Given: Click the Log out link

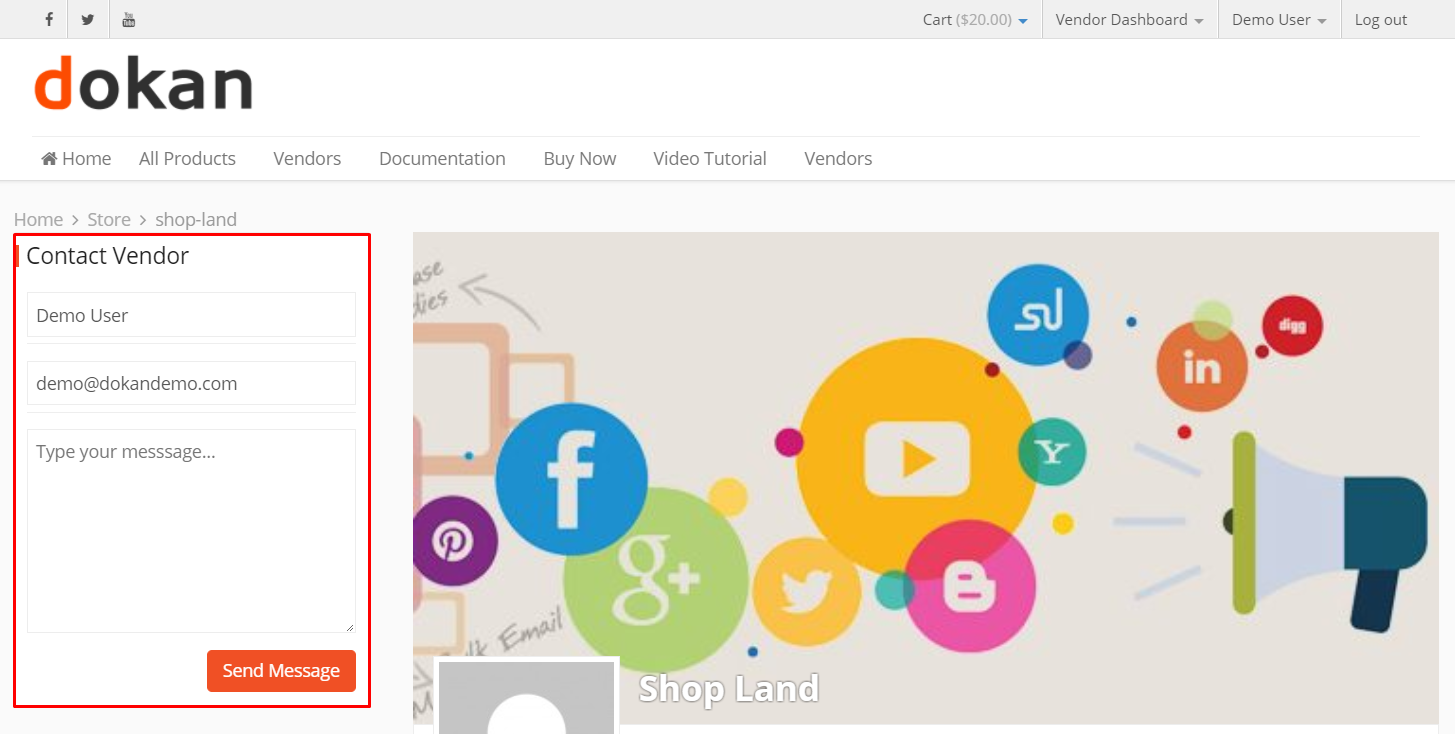Looking at the screenshot, I should click(1380, 19).
